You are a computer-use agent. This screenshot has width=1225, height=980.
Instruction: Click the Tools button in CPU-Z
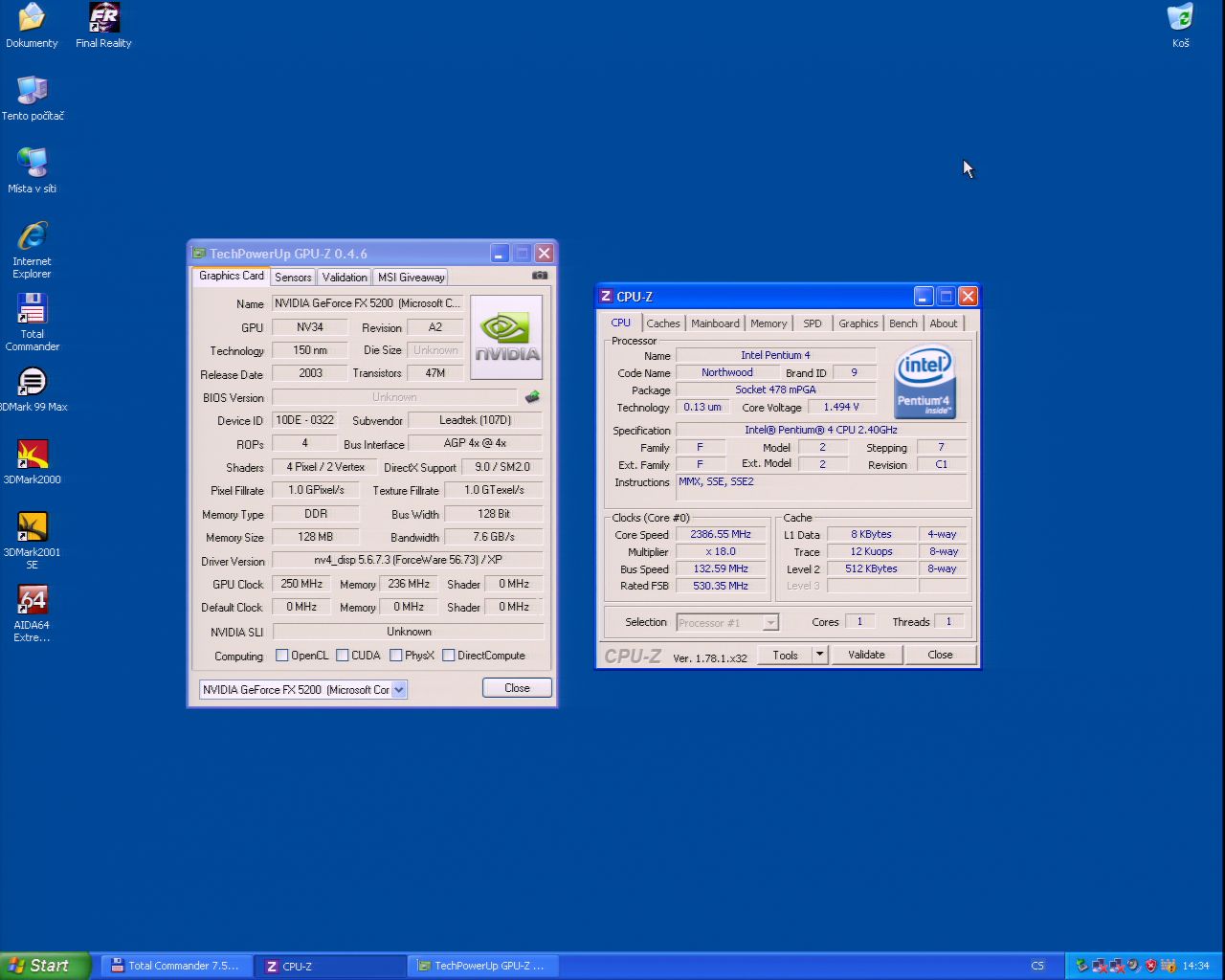(x=786, y=655)
